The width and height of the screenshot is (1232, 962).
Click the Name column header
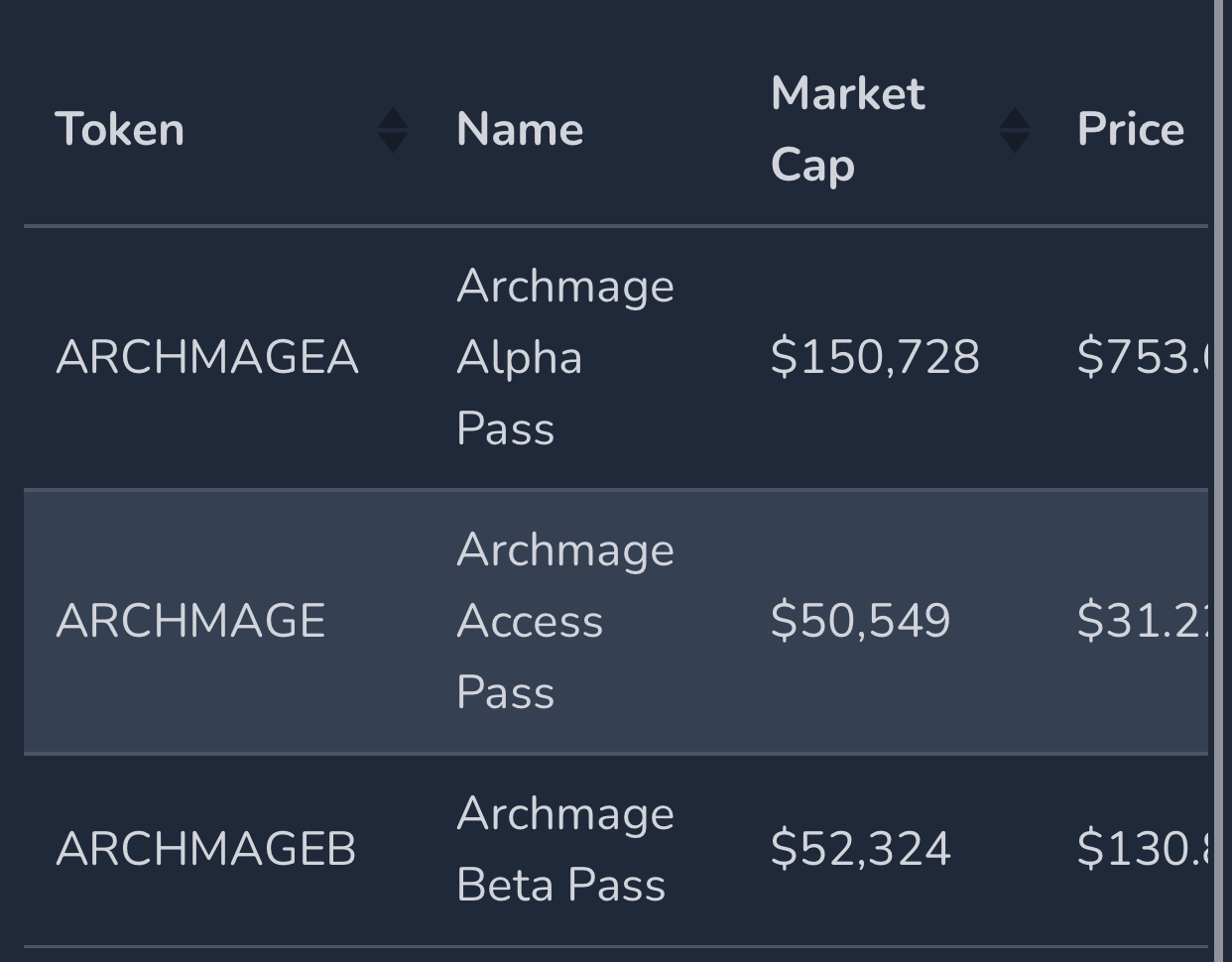(x=520, y=130)
